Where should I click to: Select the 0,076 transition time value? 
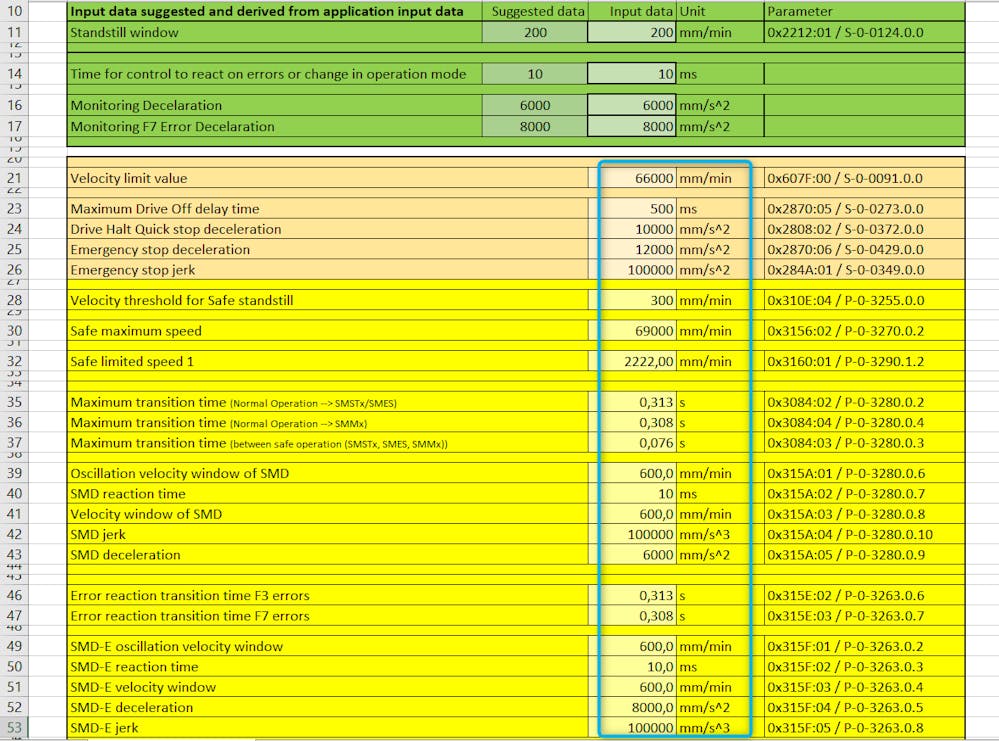[x=631, y=443]
